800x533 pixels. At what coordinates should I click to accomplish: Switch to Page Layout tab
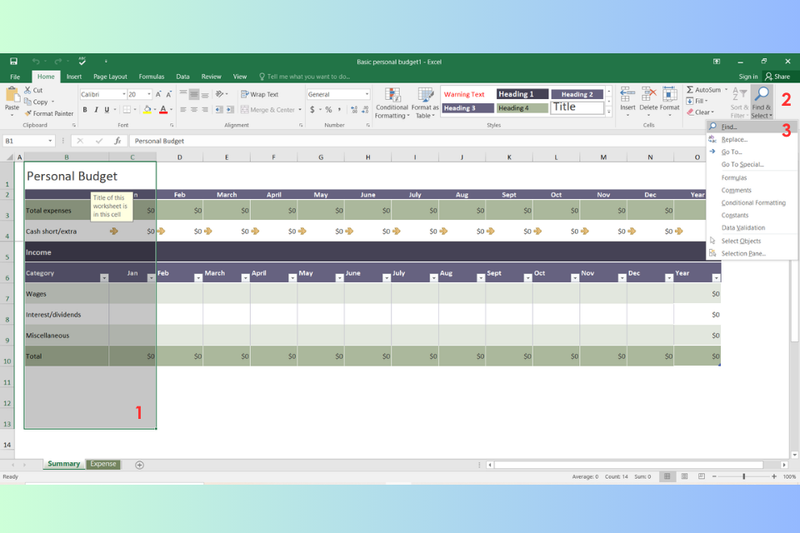(x=110, y=77)
